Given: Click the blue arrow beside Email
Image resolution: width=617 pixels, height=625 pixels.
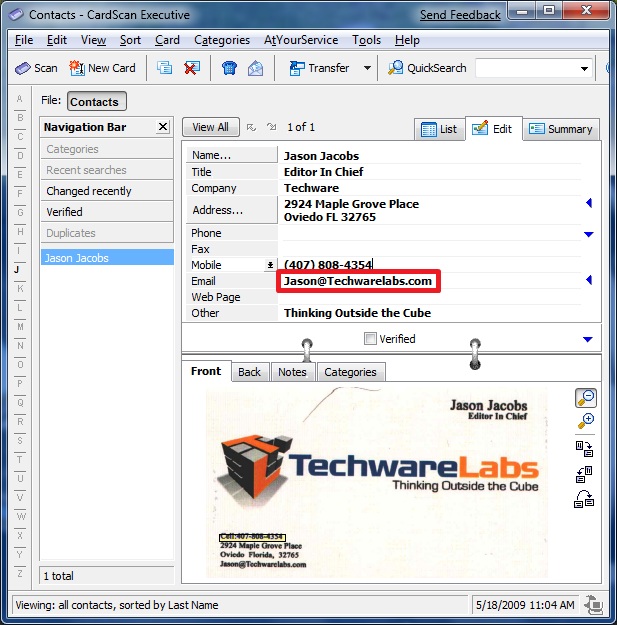Looking at the screenshot, I should click(589, 280).
